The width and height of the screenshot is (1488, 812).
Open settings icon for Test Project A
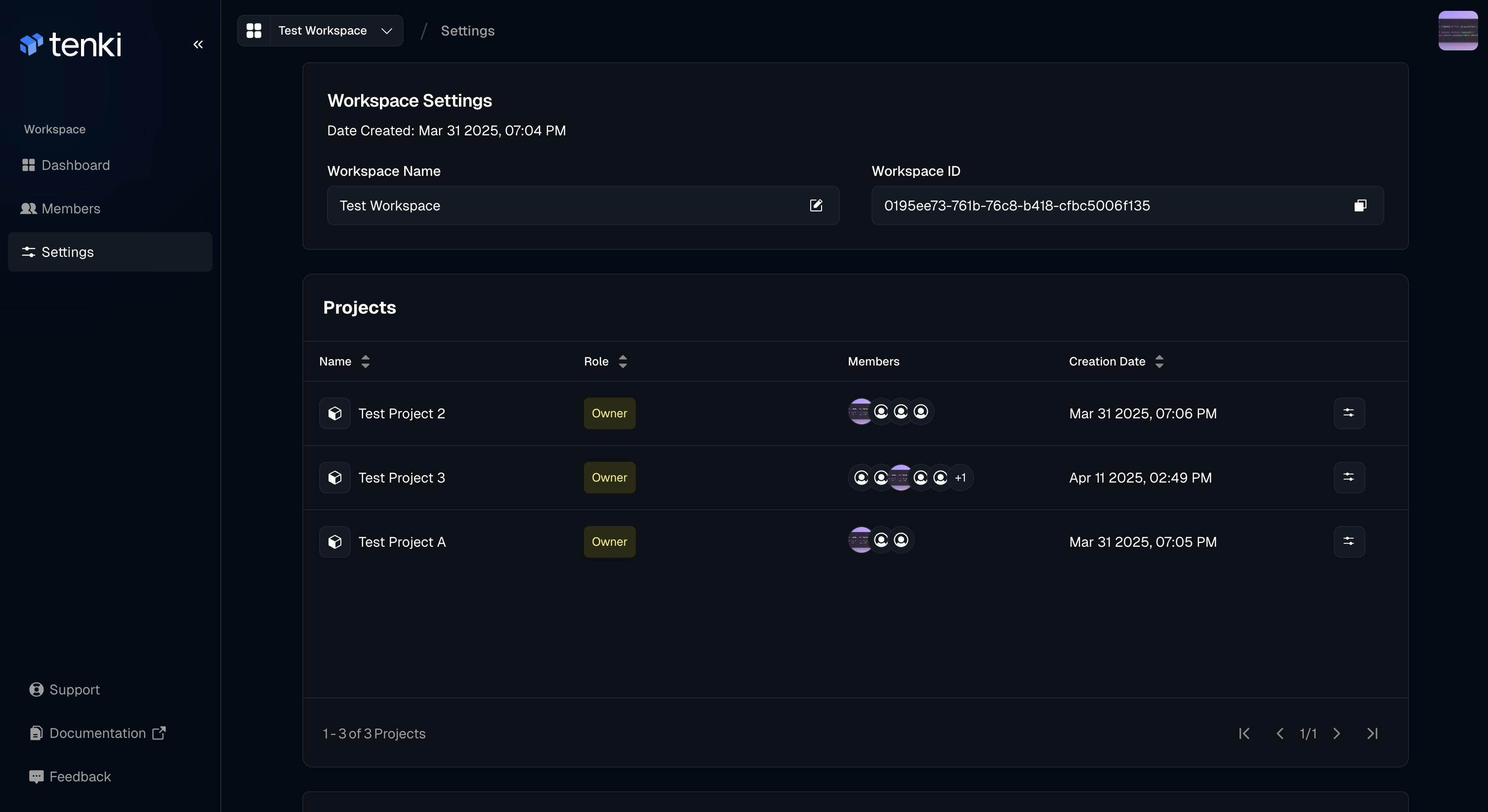coord(1349,541)
